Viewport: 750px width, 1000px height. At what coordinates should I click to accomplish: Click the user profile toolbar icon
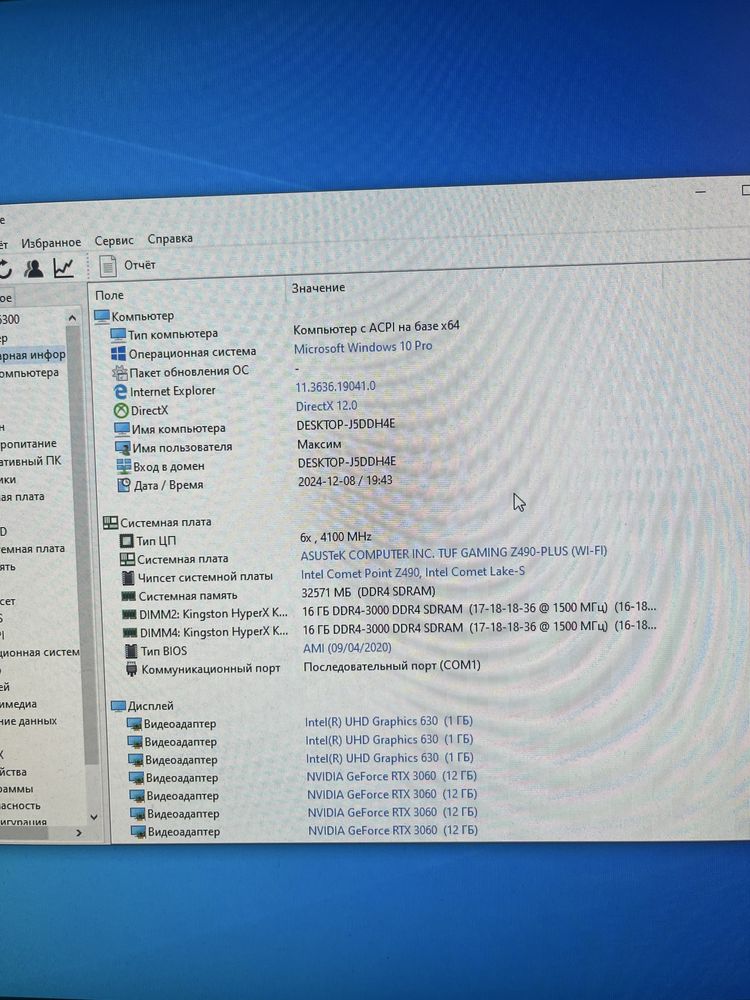[x=33, y=268]
